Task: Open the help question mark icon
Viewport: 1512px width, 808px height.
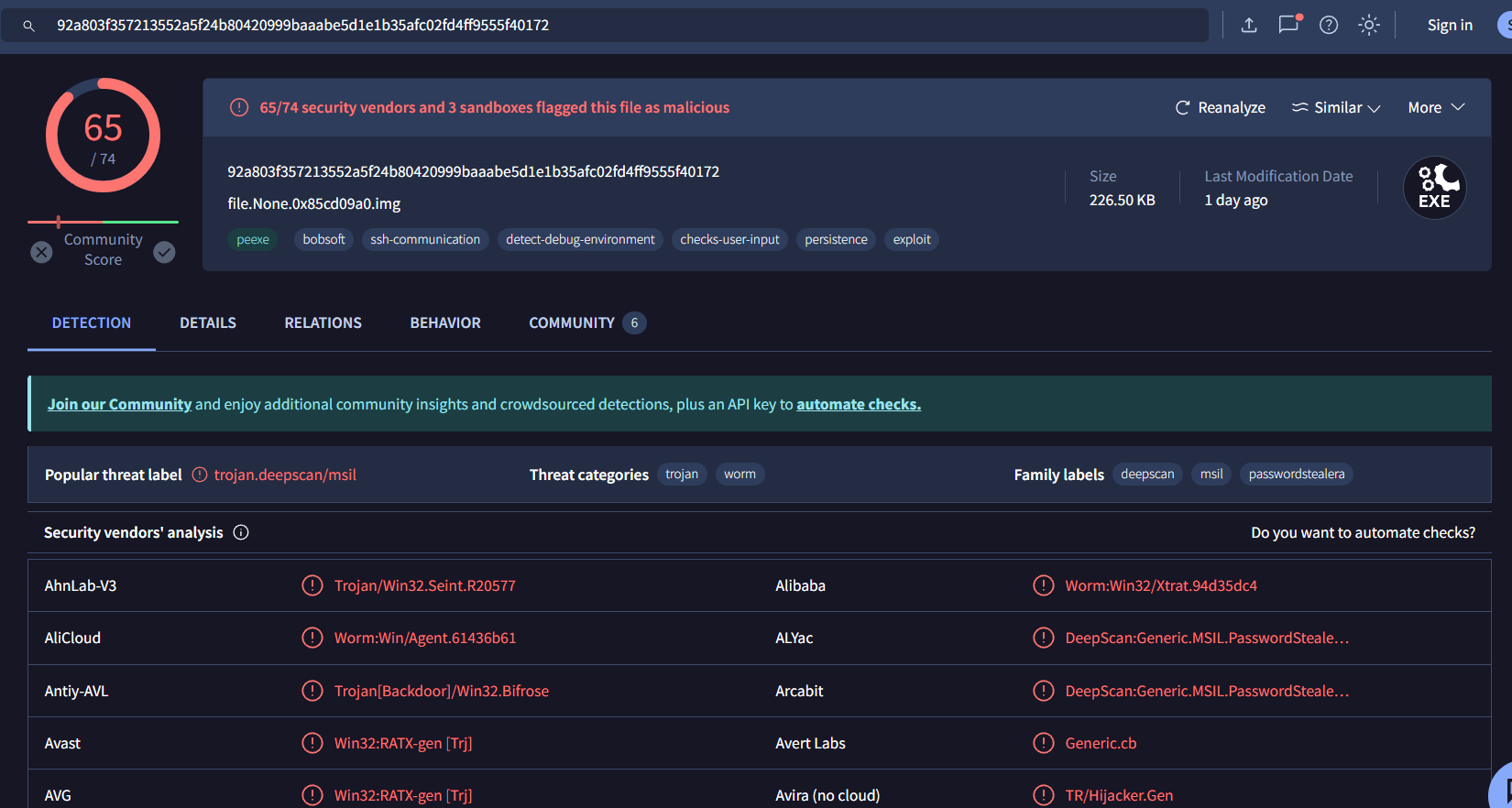Action: [1328, 25]
